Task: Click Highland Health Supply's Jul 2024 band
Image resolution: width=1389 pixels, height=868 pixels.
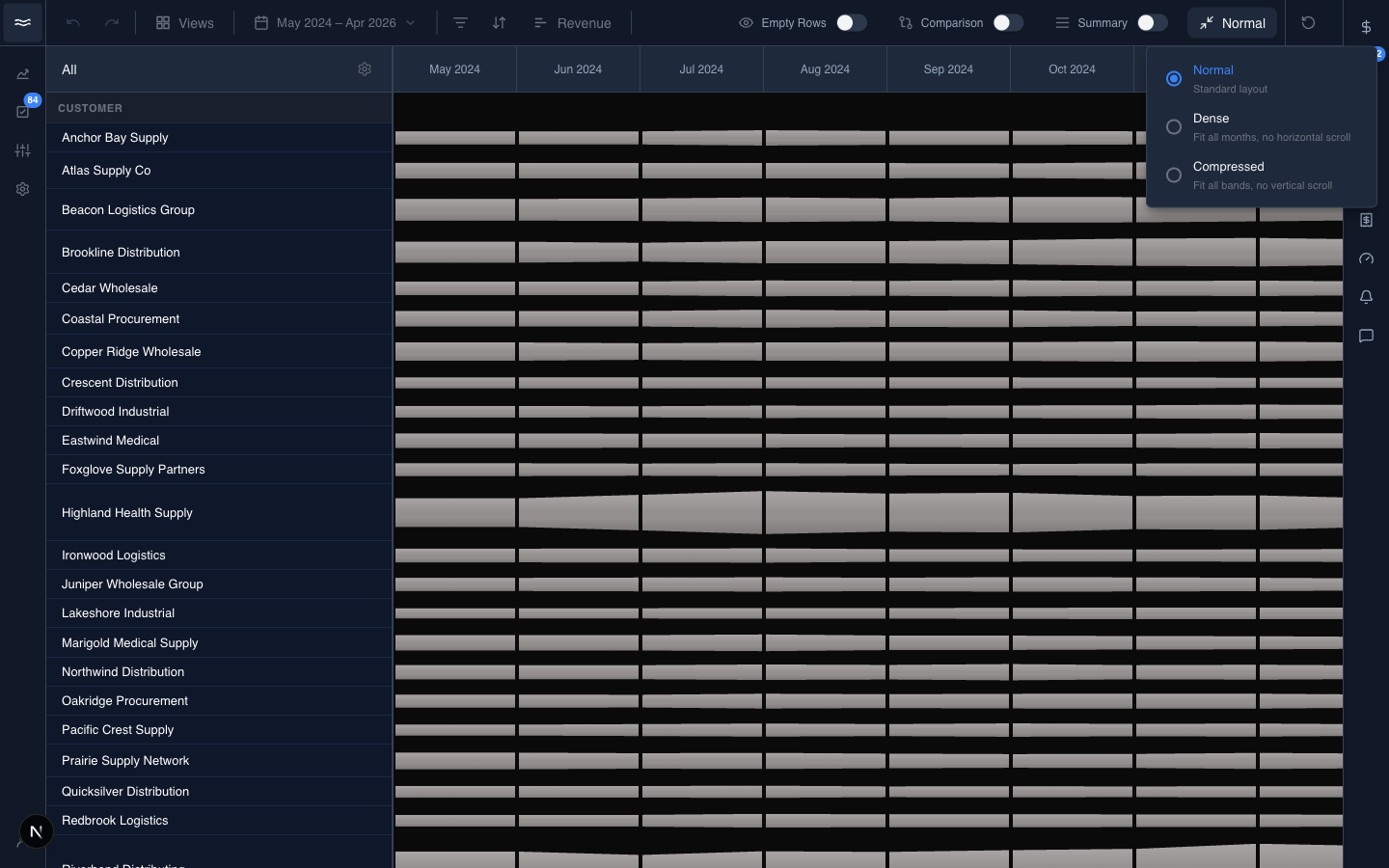Action: (702, 512)
